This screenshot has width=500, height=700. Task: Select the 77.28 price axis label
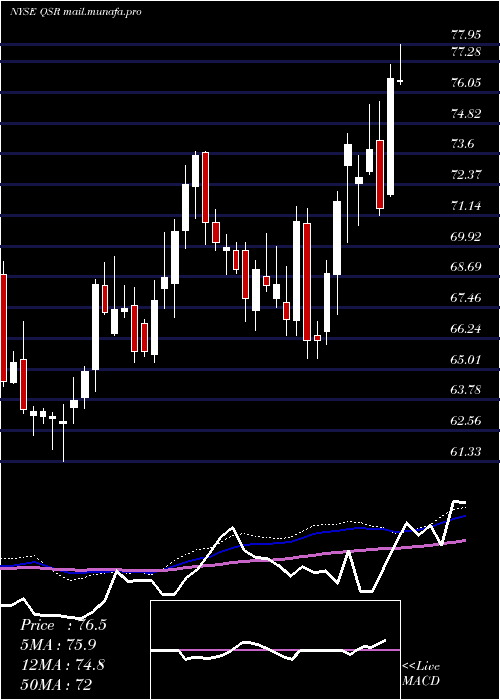pyautogui.click(x=468, y=52)
